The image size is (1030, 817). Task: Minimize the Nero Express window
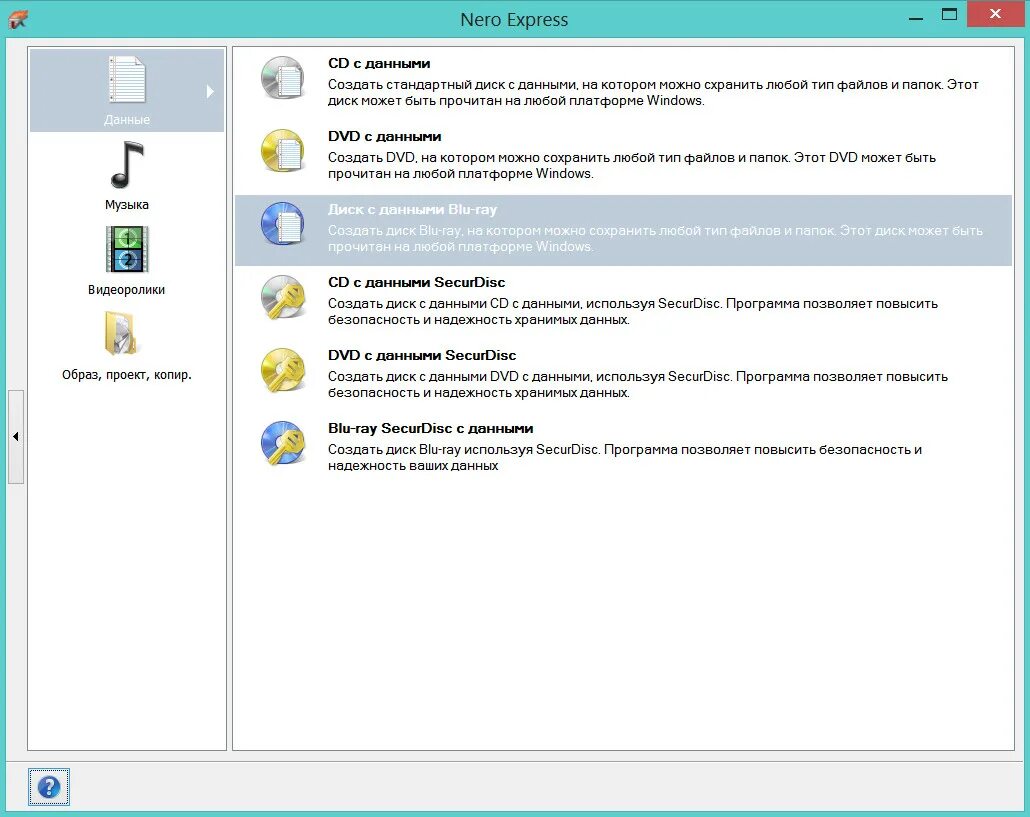[916, 17]
